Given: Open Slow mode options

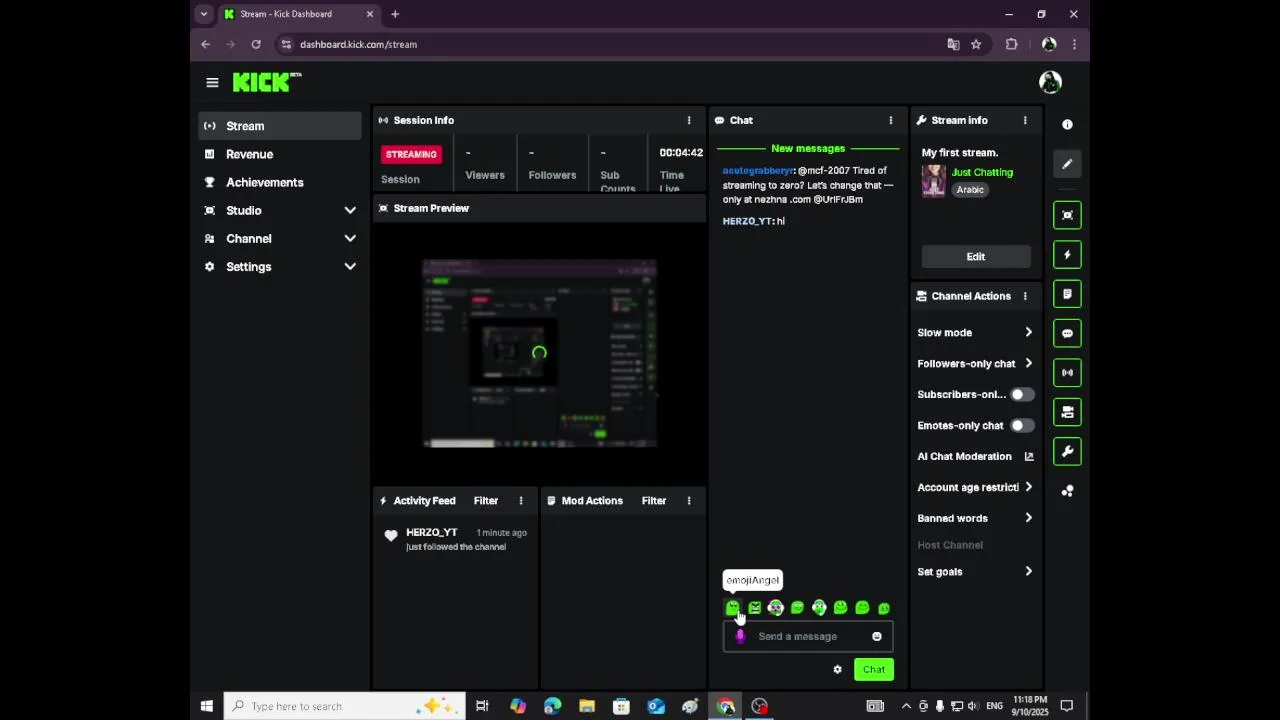Looking at the screenshot, I should (x=975, y=333).
